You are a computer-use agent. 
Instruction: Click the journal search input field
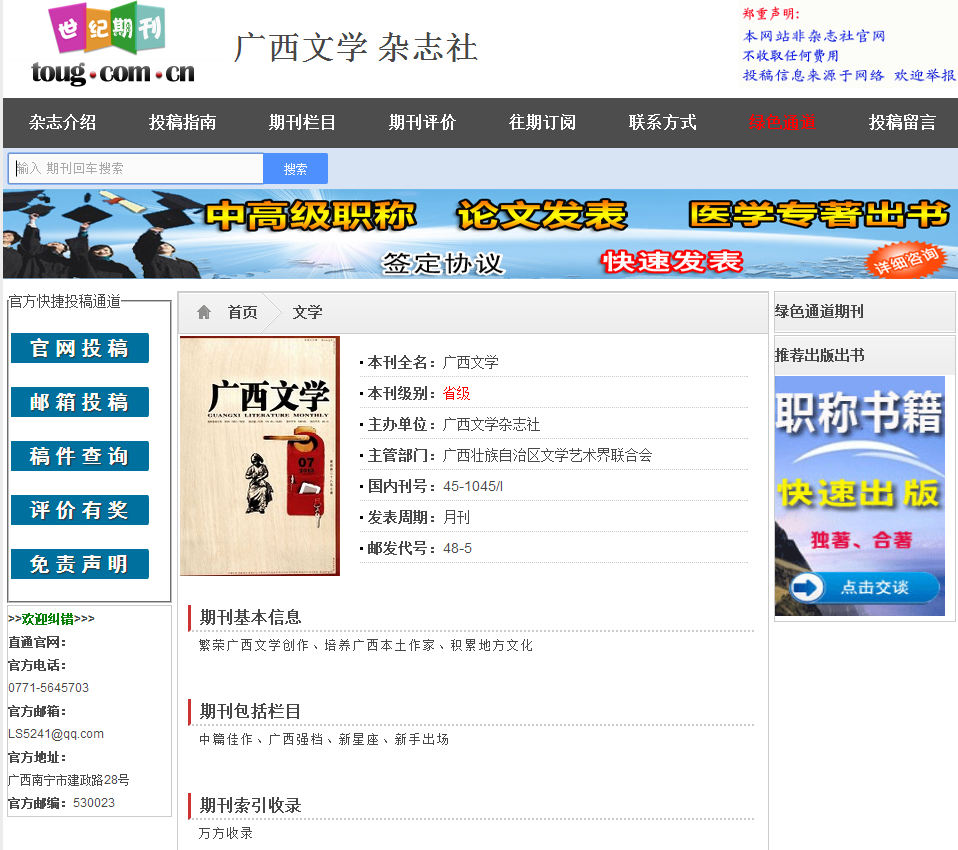(136, 168)
